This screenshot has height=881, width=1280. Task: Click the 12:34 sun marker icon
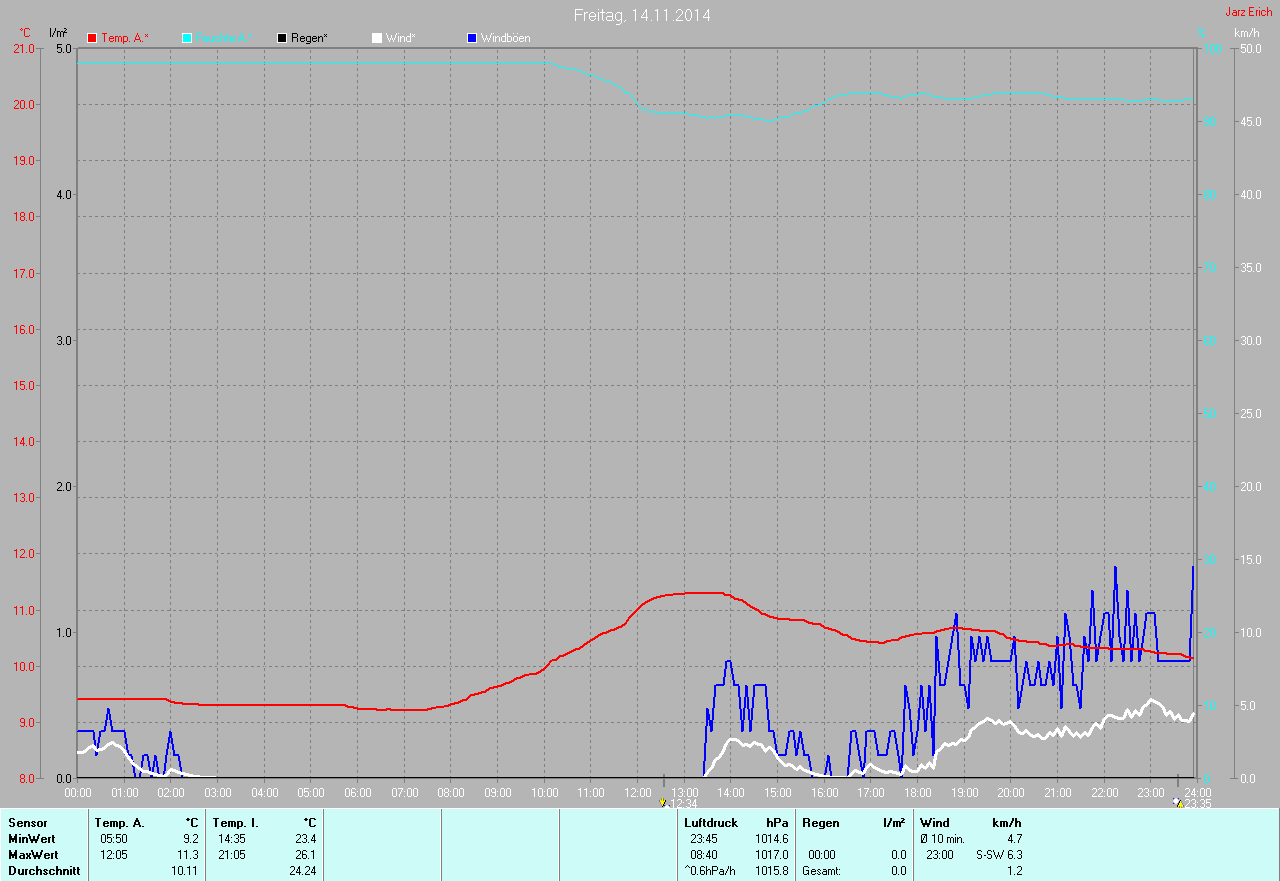point(663,803)
